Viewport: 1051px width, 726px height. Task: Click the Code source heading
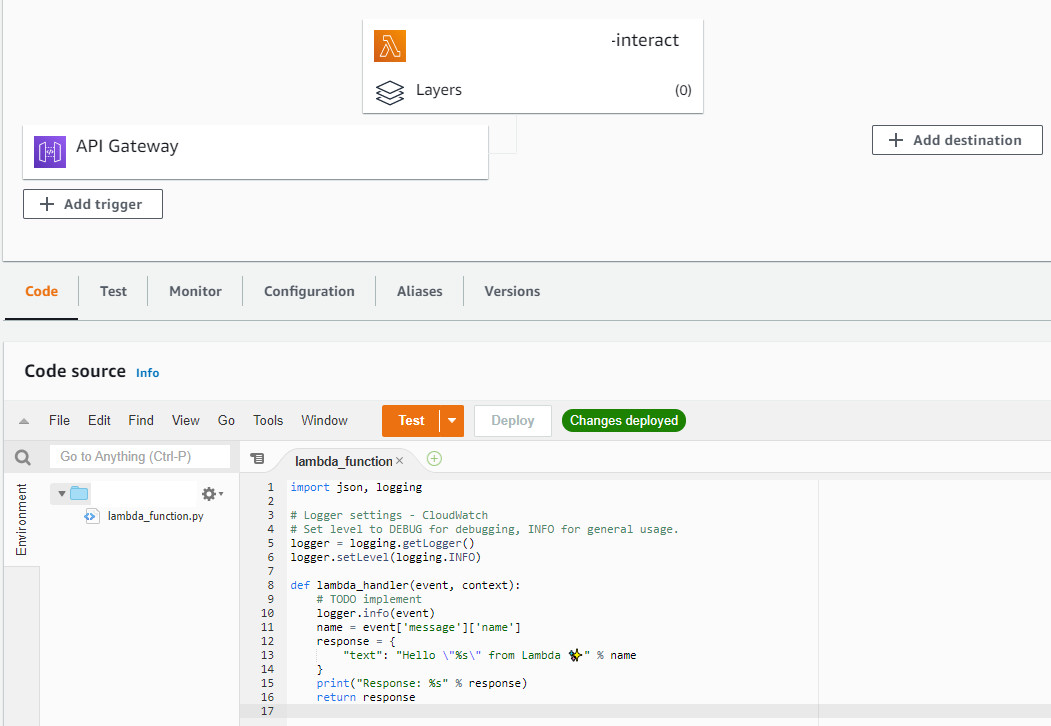coord(75,371)
